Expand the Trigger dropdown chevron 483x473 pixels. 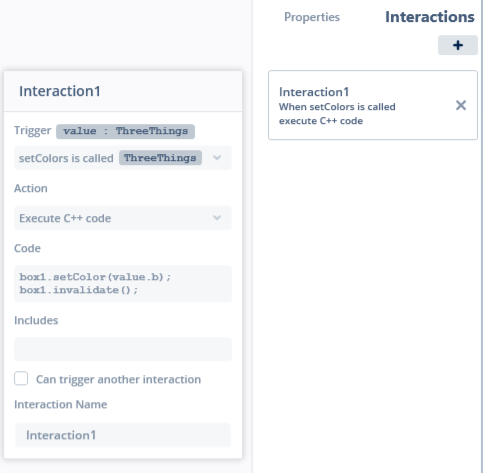[217, 158]
